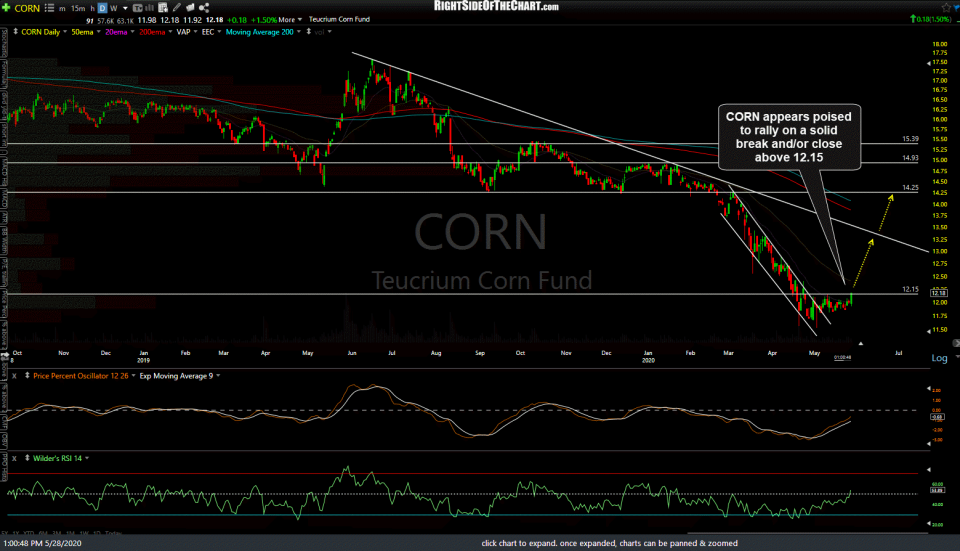Screen dimensions: 960x551
Task: Open the EEC indicator dropdown
Action: (x=219, y=32)
